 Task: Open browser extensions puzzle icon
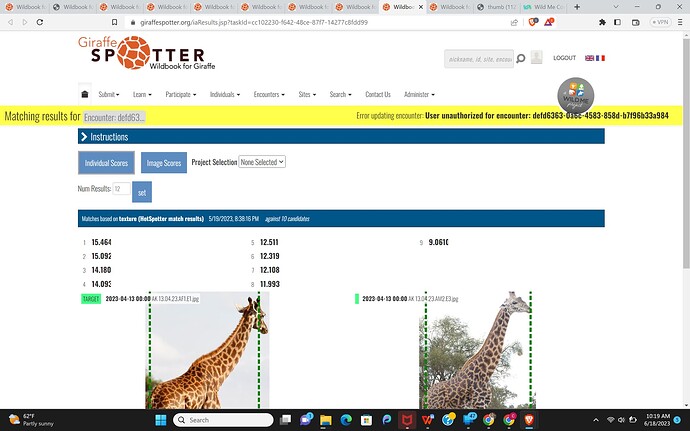(602, 22)
